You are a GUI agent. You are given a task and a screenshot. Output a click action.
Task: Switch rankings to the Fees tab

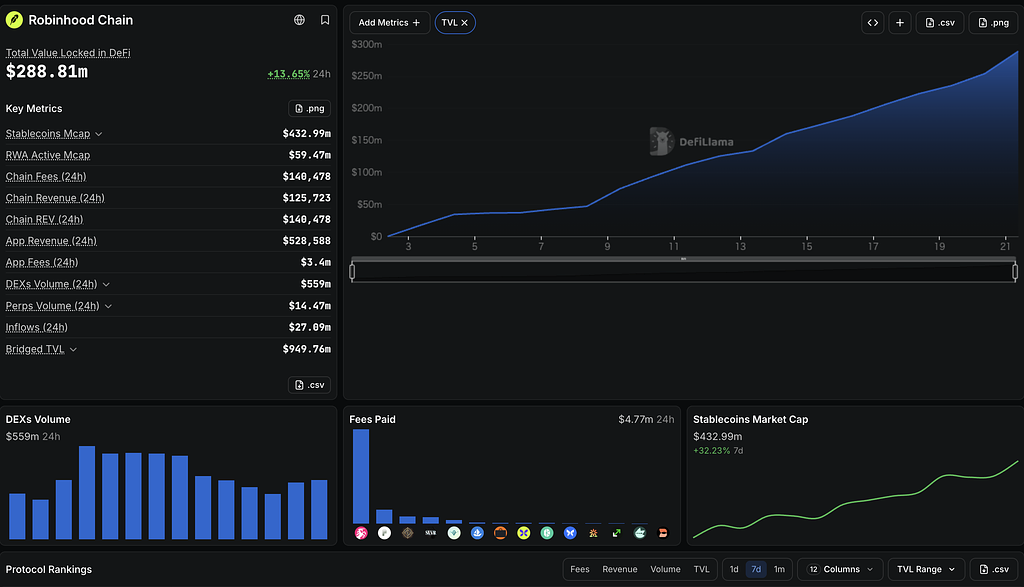(x=579, y=569)
